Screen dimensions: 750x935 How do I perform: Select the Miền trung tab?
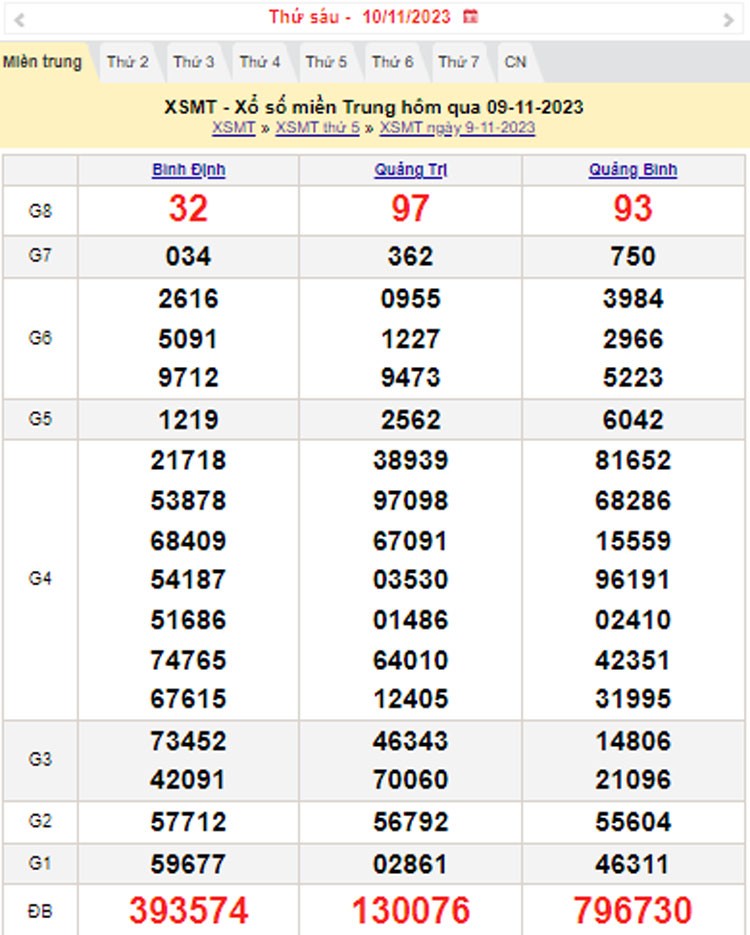coord(42,62)
